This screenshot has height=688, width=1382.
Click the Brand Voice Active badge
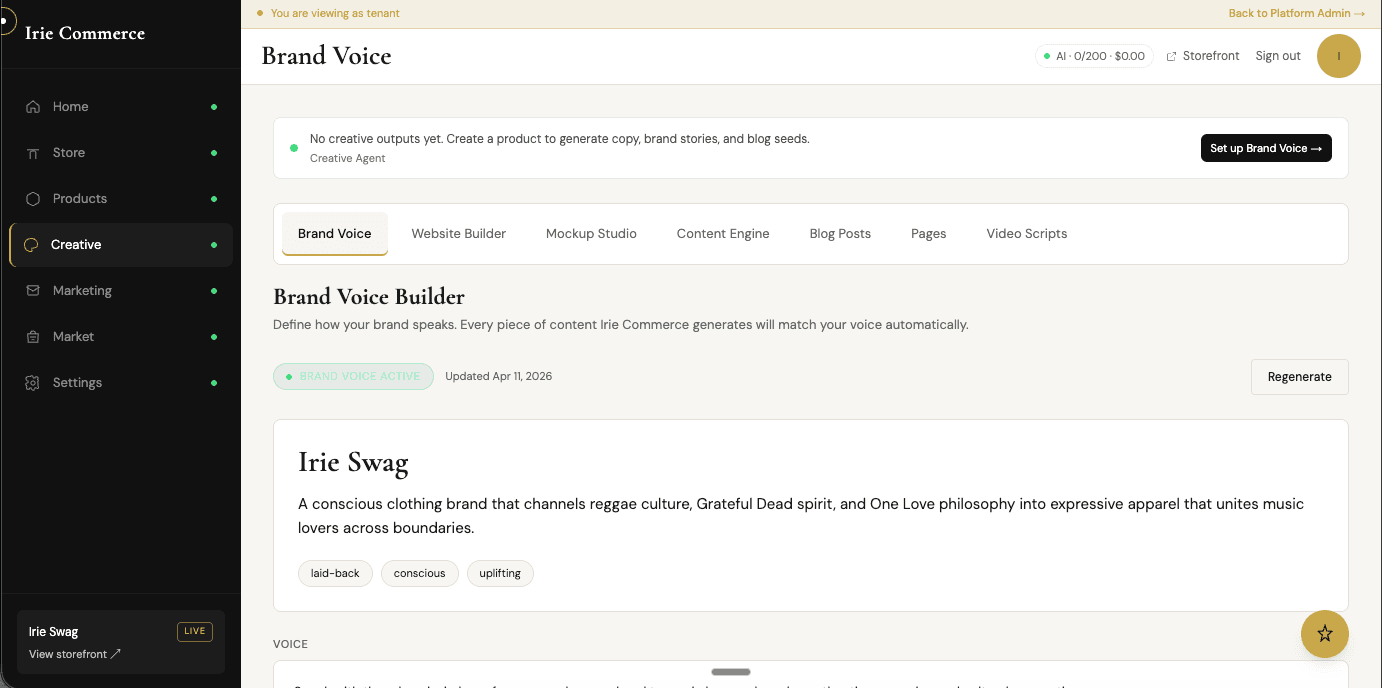(353, 376)
